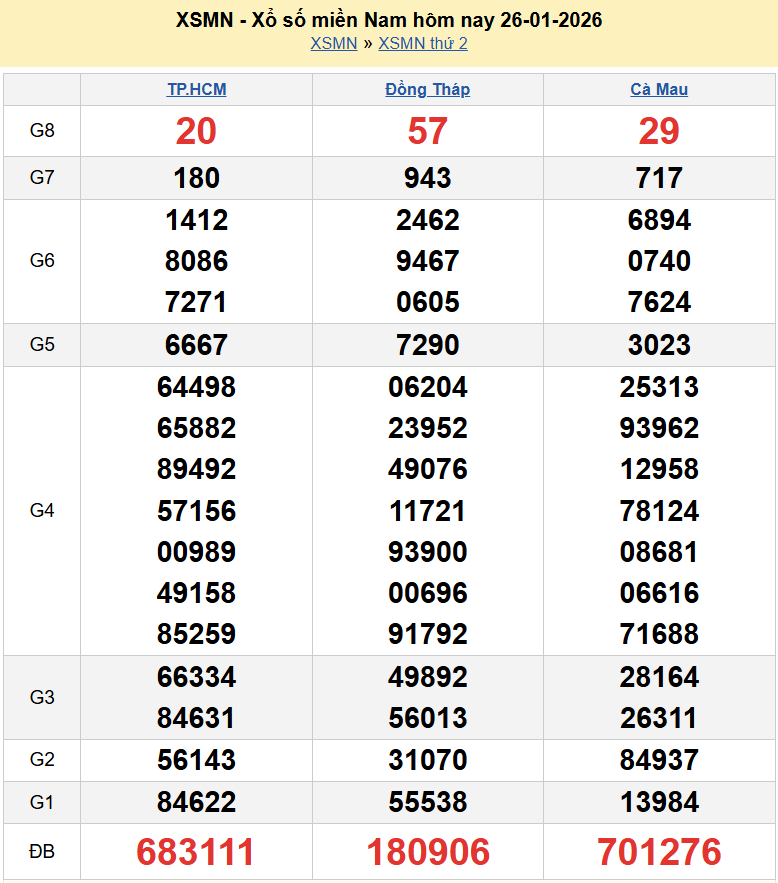Open the Đồng Tháp province link
This screenshot has width=778, height=883.
click(x=427, y=89)
